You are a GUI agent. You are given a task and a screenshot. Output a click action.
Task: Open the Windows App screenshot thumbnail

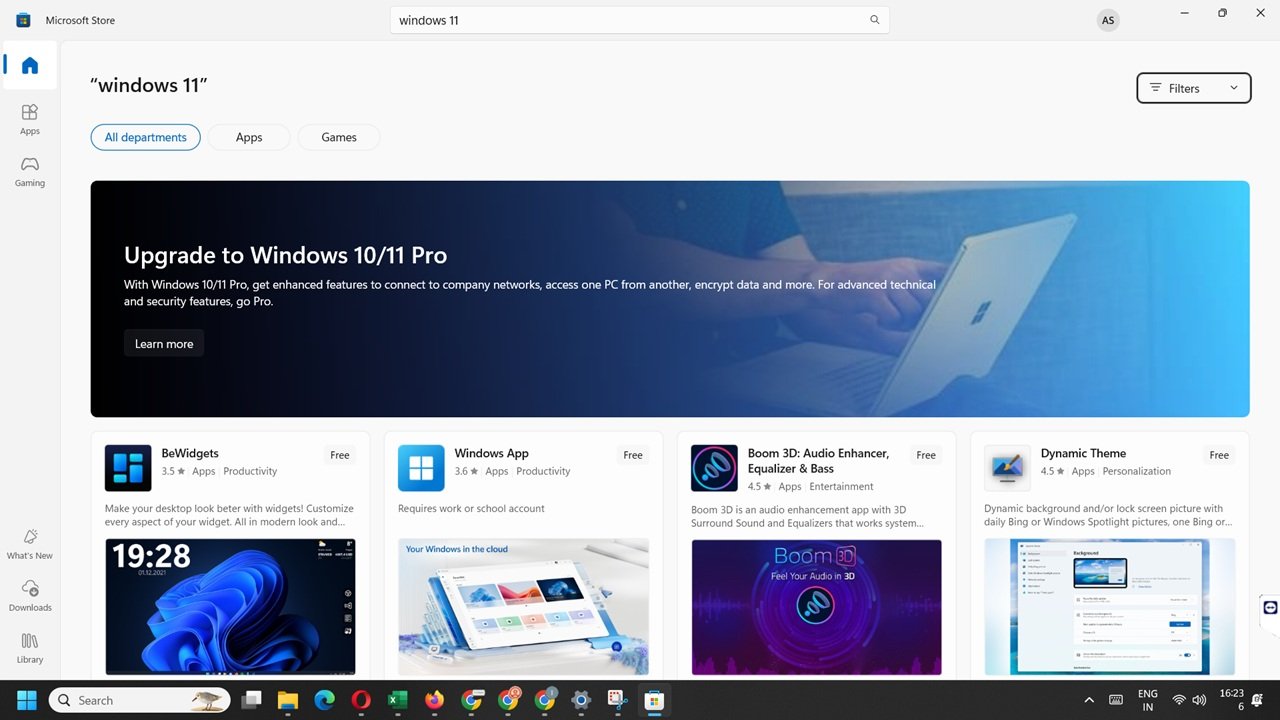(523, 607)
